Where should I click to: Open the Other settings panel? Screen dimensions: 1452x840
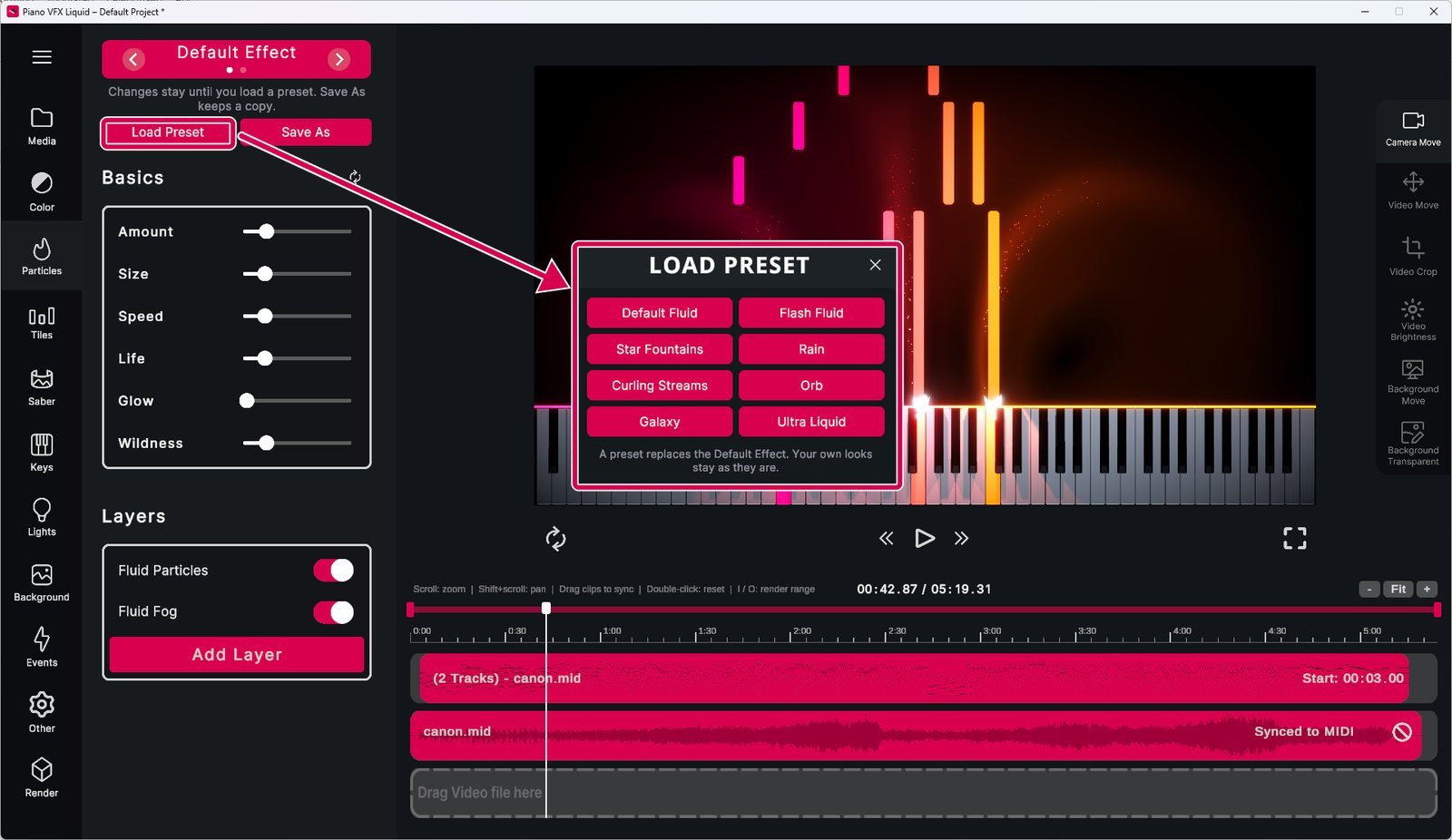click(42, 713)
